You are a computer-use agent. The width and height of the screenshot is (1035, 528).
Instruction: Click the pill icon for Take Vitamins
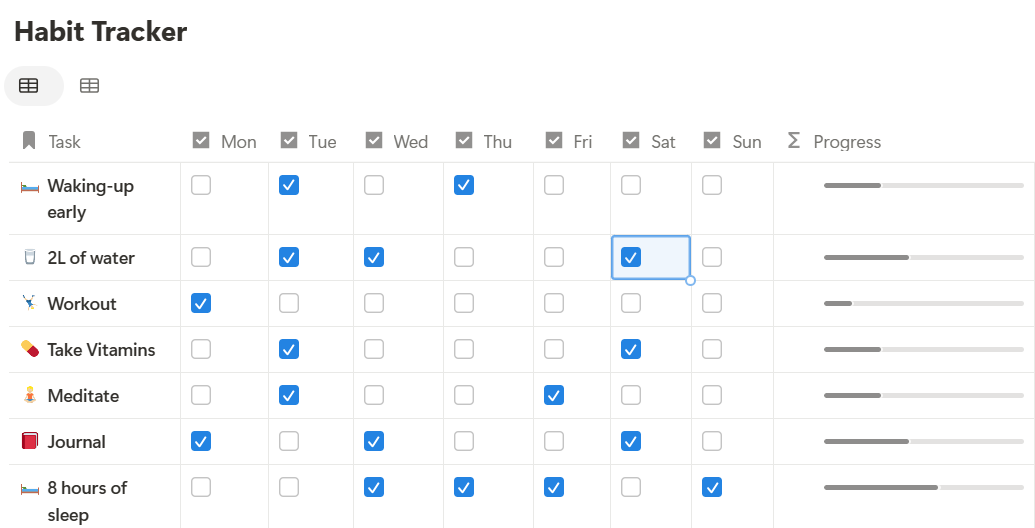pos(30,349)
